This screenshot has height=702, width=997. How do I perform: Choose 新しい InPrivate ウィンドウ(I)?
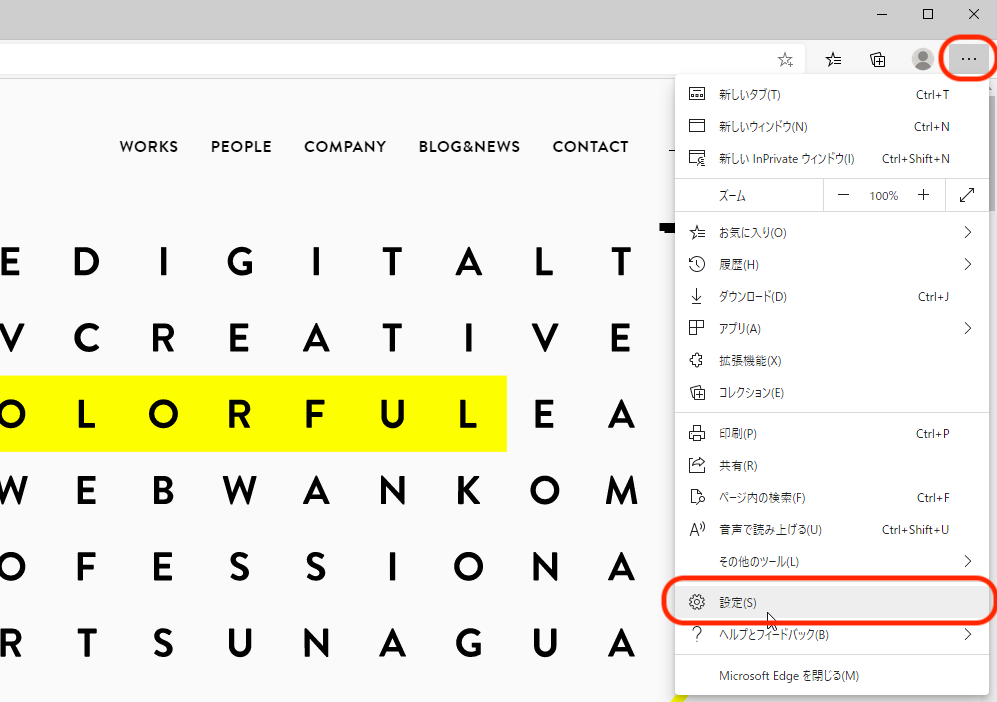coord(786,159)
